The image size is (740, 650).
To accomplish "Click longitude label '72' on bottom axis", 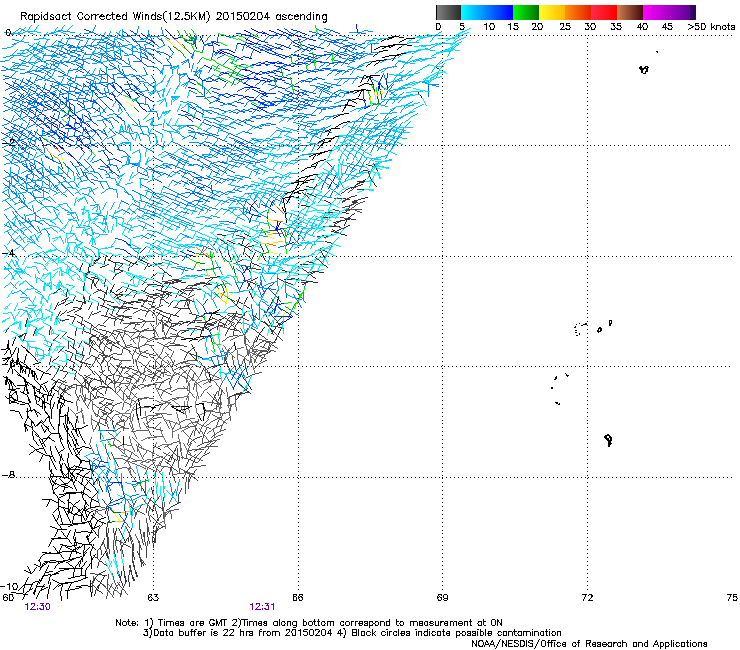I will coord(587,598).
